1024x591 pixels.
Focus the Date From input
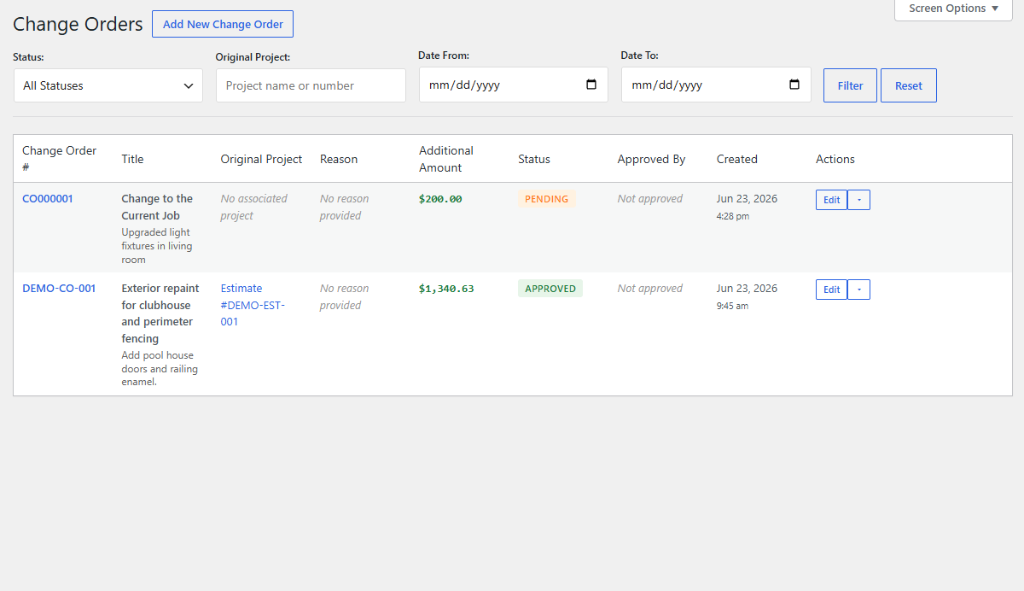pyautogui.click(x=513, y=84)
